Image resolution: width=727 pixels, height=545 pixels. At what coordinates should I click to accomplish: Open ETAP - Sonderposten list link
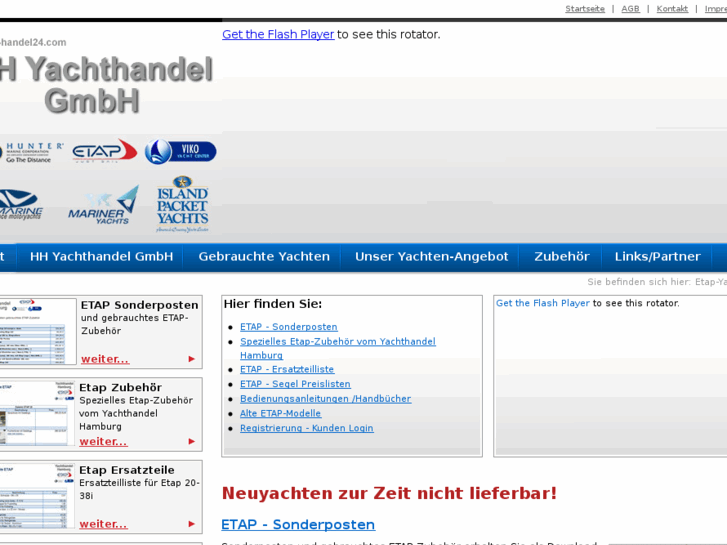(x=288, y=327)
